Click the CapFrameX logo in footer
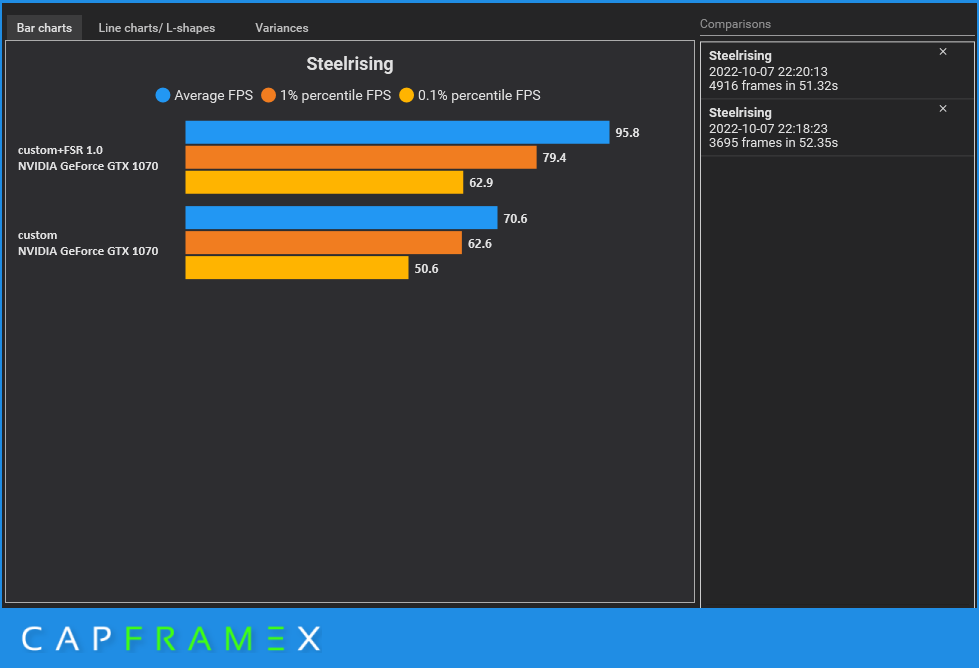979x668 pixels. pos(171,639)
